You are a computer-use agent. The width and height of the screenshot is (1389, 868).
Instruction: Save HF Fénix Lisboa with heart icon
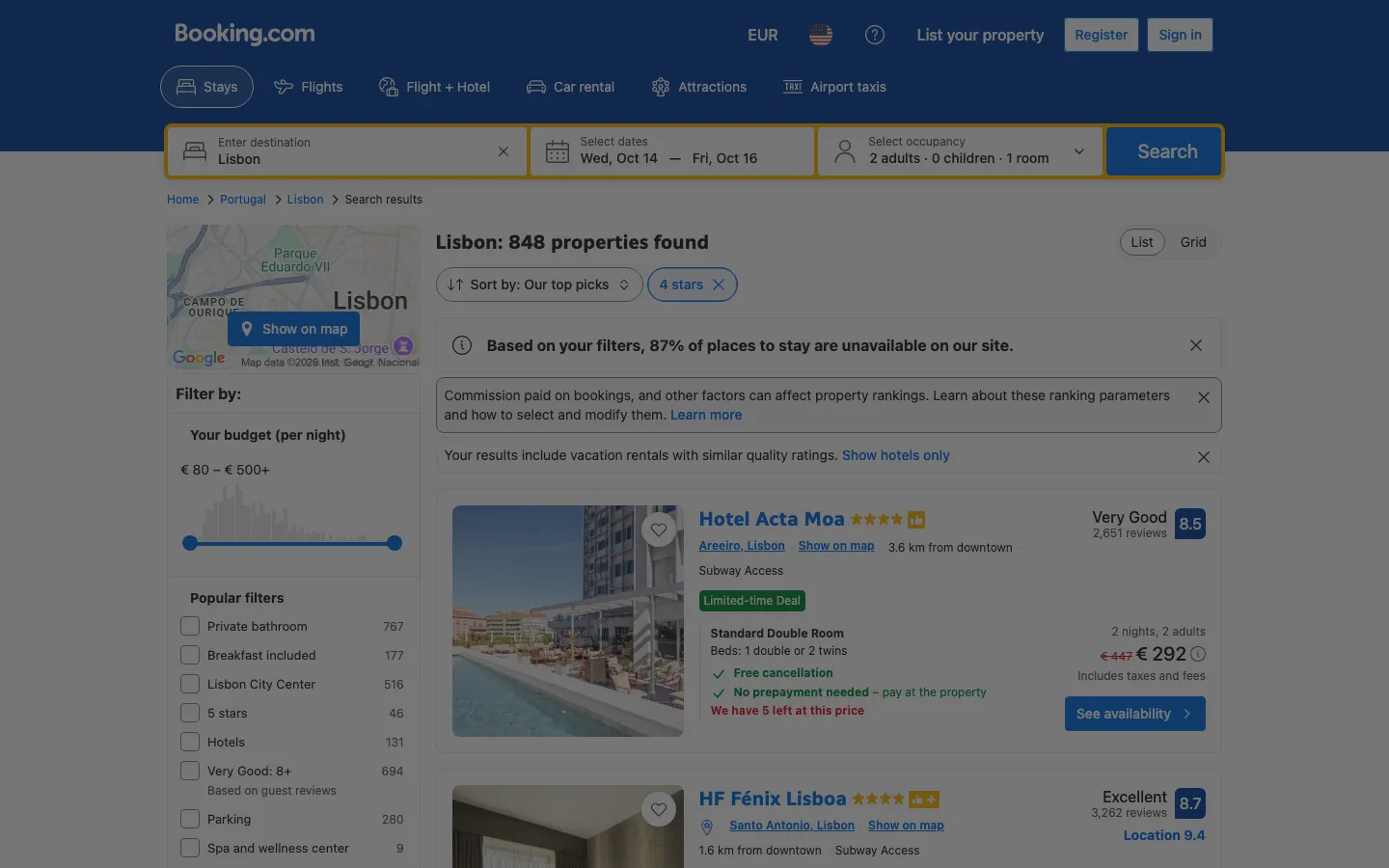click(659, 809)
